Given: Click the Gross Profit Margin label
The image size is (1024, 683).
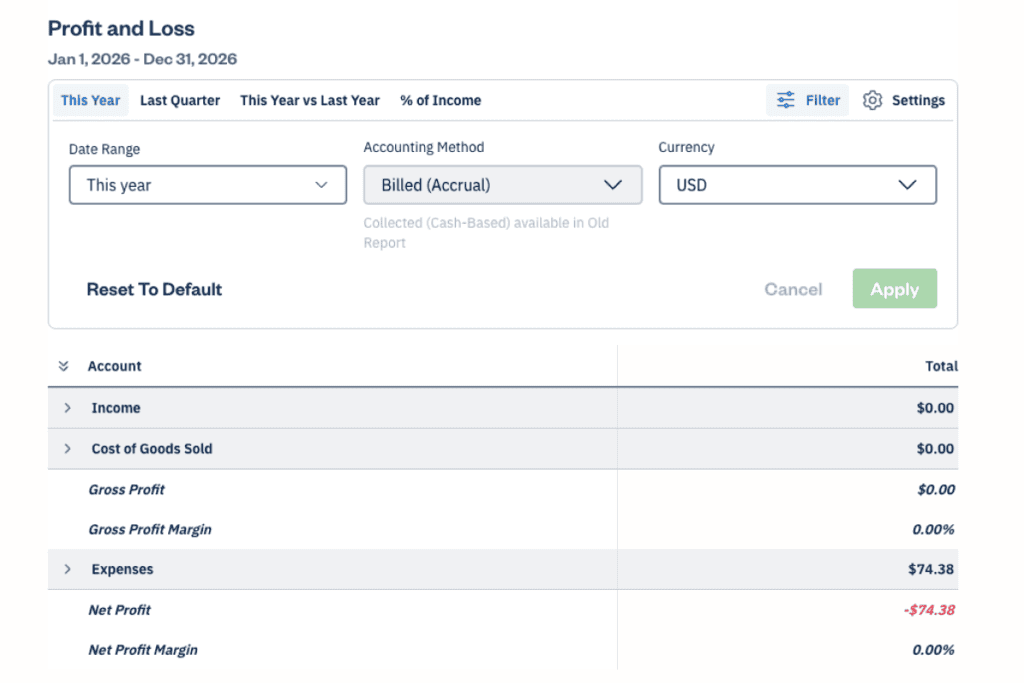Looking at the screenshot, I should pyautogui.click(x=150, y=530).
